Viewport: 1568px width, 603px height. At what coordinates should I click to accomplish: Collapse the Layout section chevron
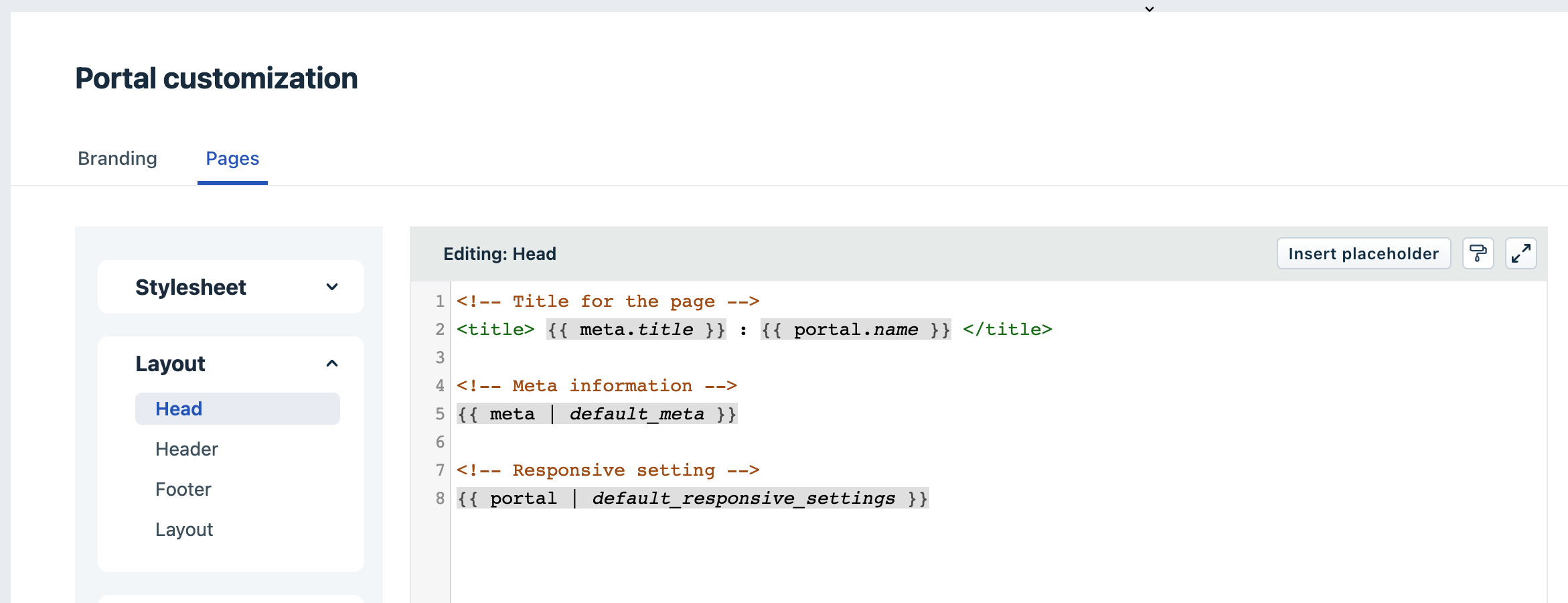pyautogui.click(x=332, y=363)
